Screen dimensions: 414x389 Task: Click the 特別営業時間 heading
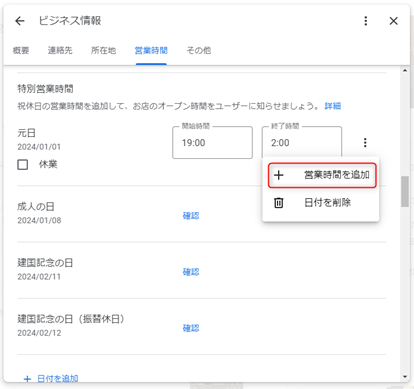[x=45, y=89]
